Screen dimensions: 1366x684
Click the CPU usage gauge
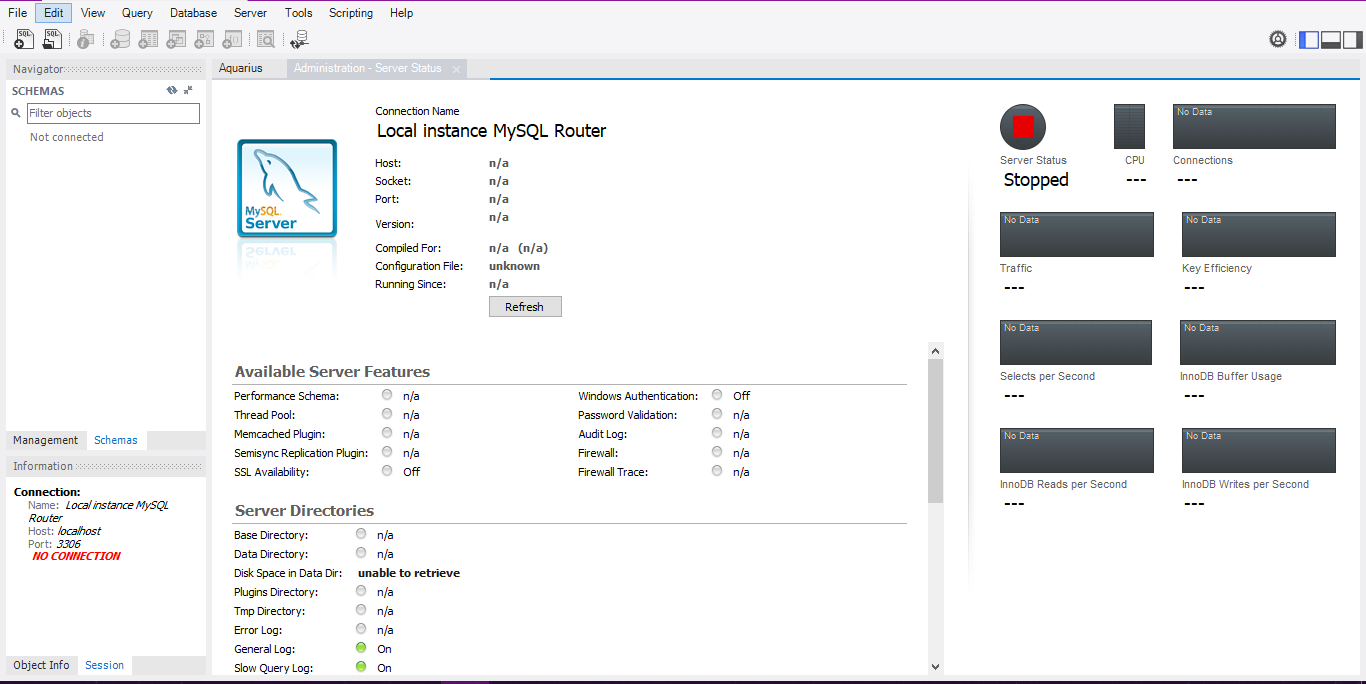1129,127
